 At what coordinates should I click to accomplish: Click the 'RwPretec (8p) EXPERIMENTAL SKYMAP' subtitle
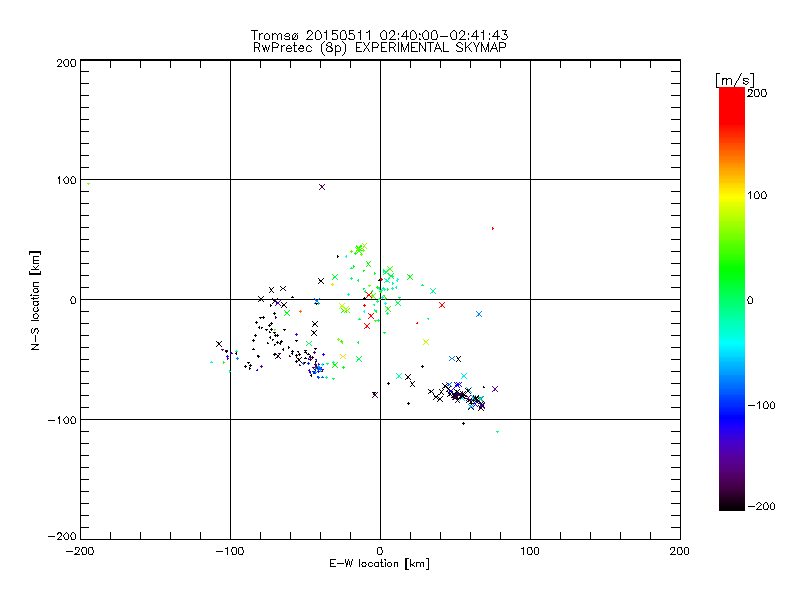click(380, 48)
